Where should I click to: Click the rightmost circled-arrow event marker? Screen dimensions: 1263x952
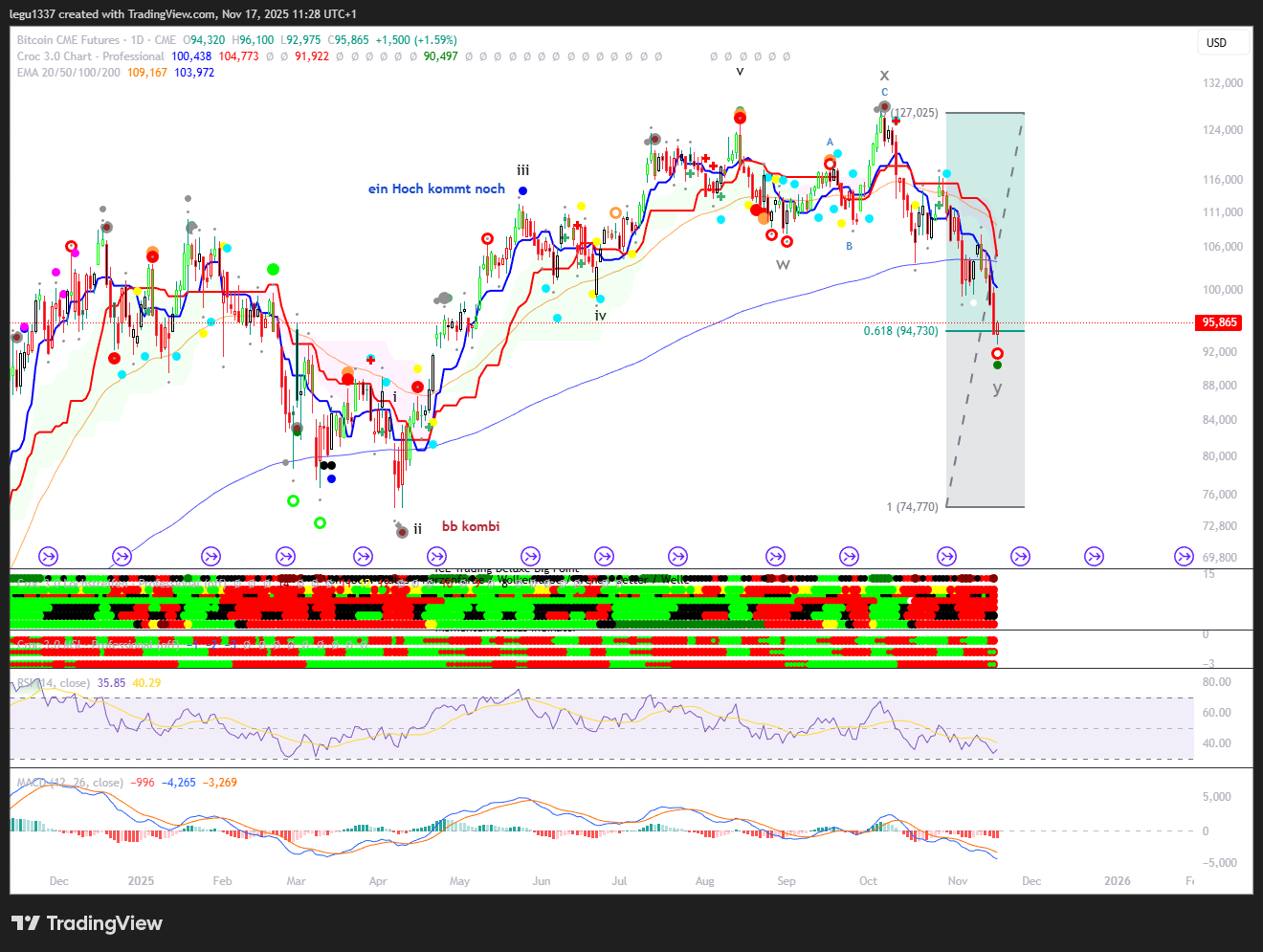[x=1184, y=556]
